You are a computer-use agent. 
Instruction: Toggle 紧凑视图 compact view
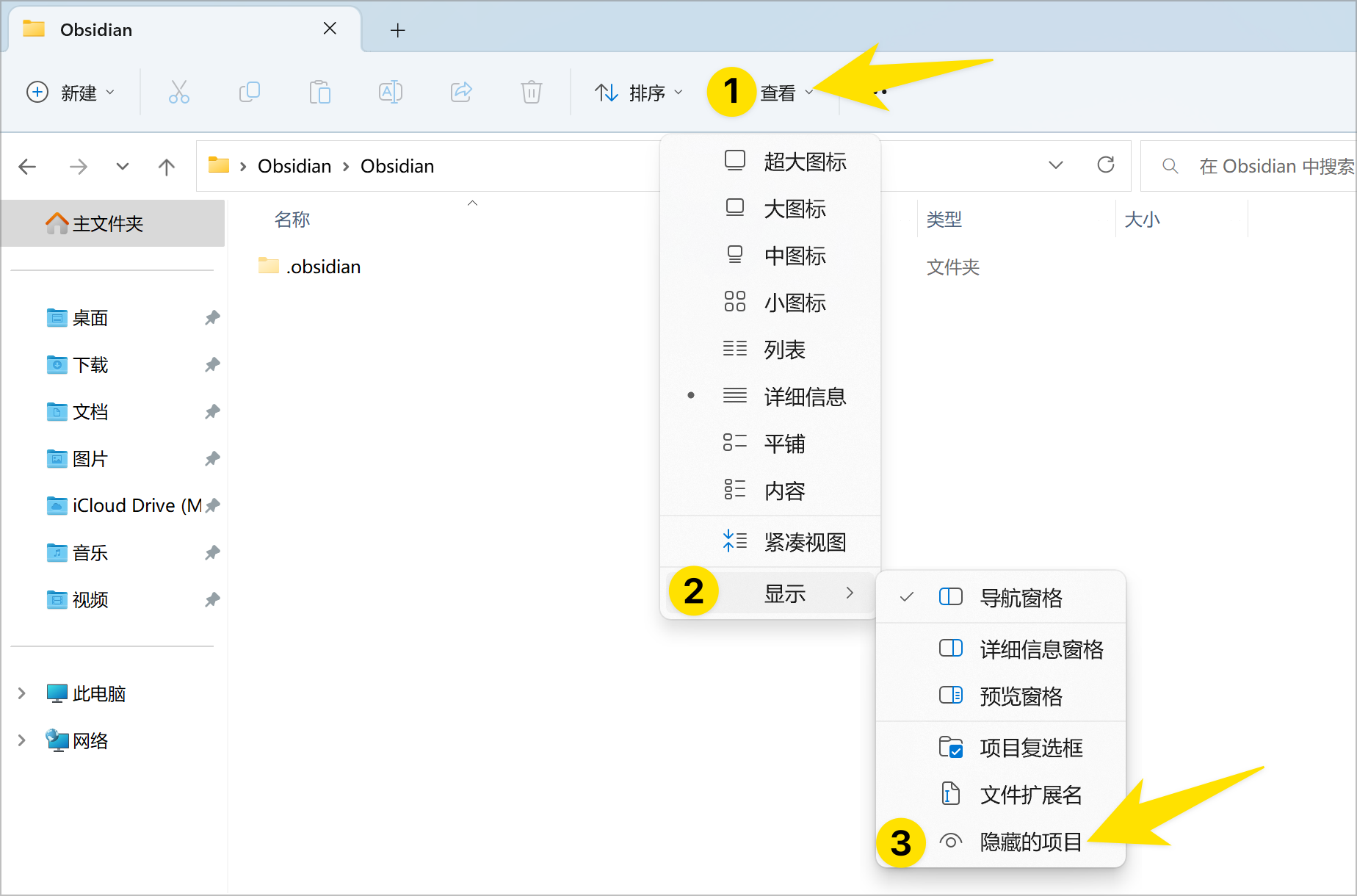pyautogui.click(x=770, y=542)
